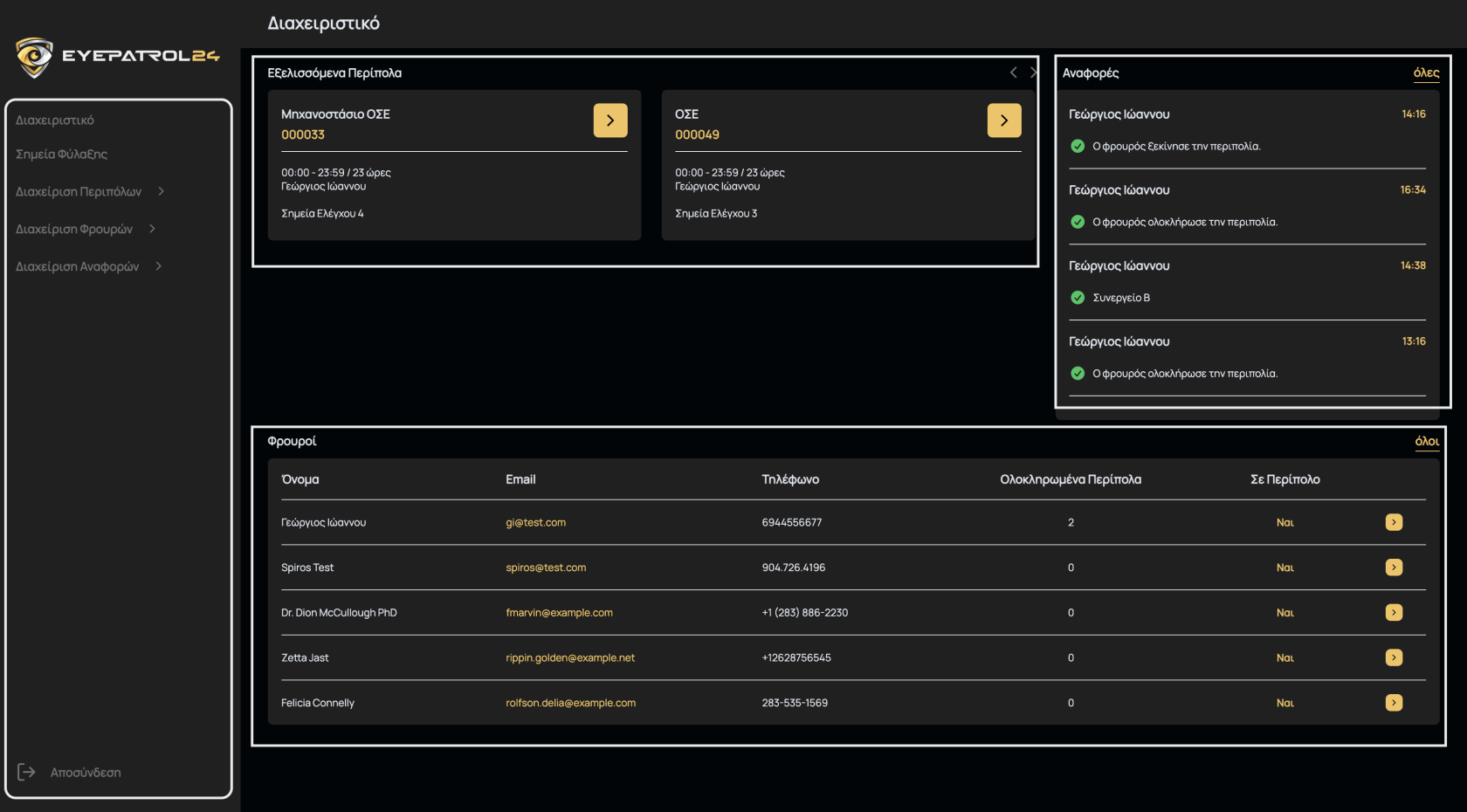The image size is (1467, 812).
Task: Click 'όλοι' link in Φρουροί panel
Action: tap(1427, 441)
